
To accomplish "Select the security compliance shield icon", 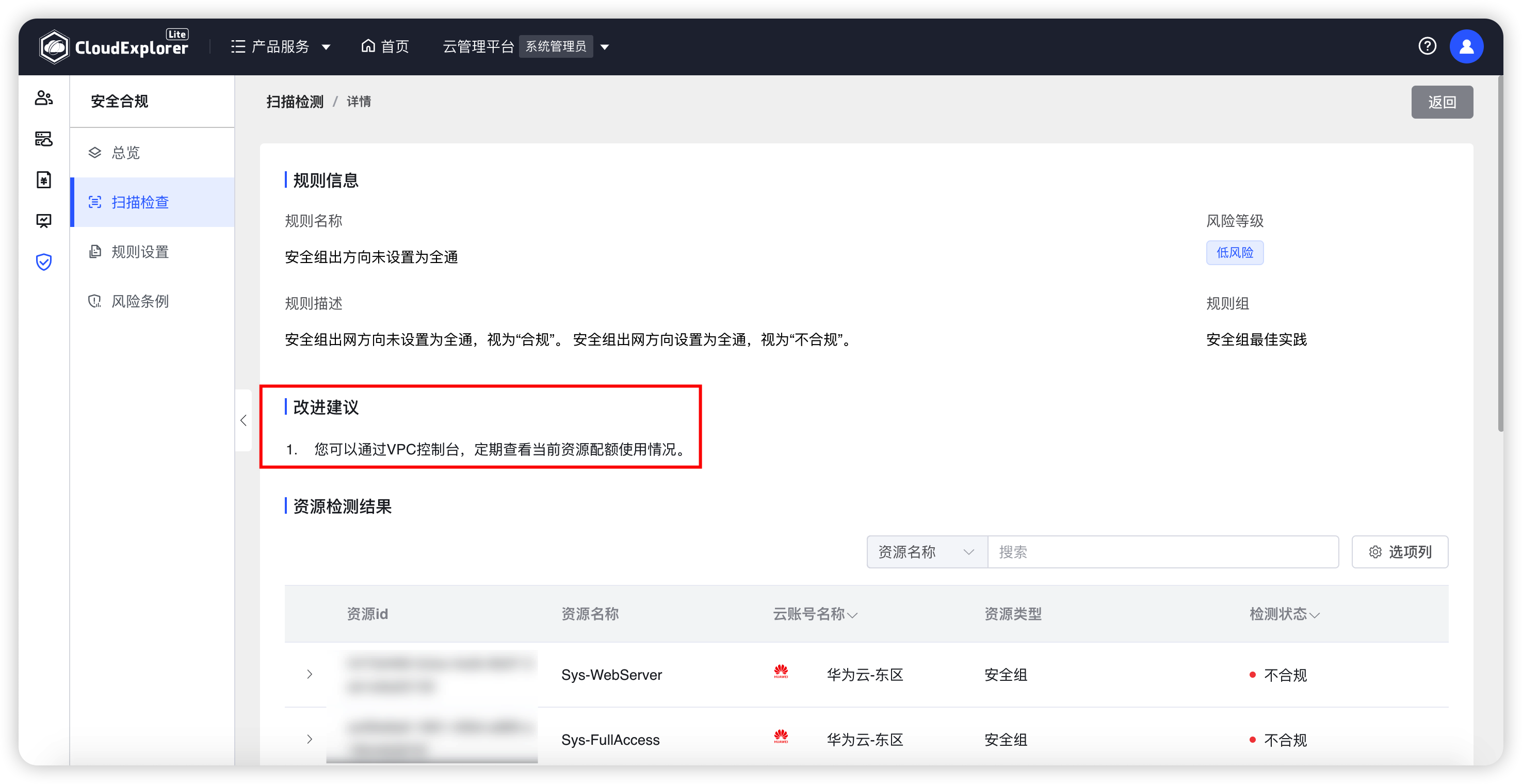I will click(x=44, y=262).
